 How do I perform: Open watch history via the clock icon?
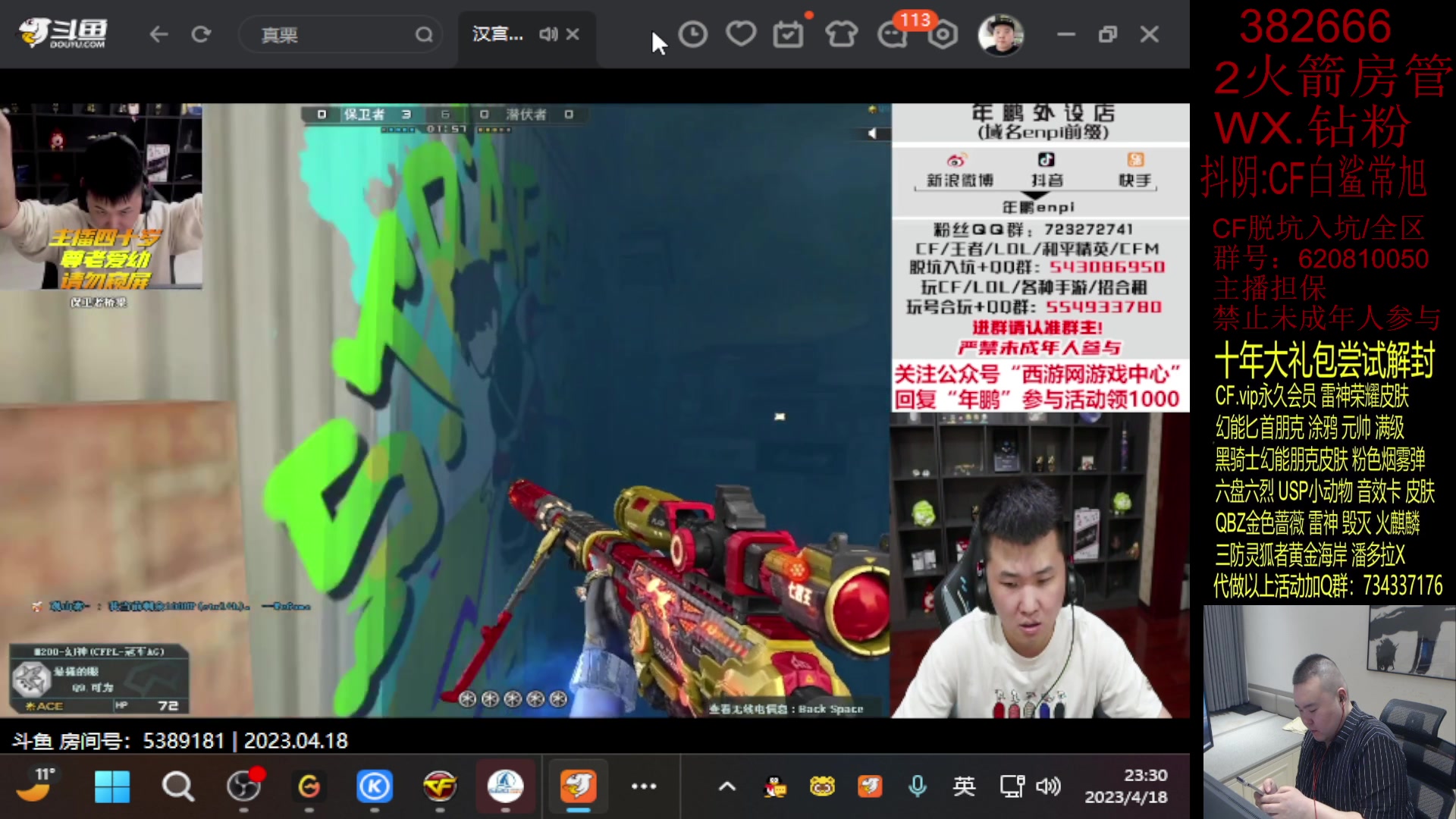(x=692, y=34)
